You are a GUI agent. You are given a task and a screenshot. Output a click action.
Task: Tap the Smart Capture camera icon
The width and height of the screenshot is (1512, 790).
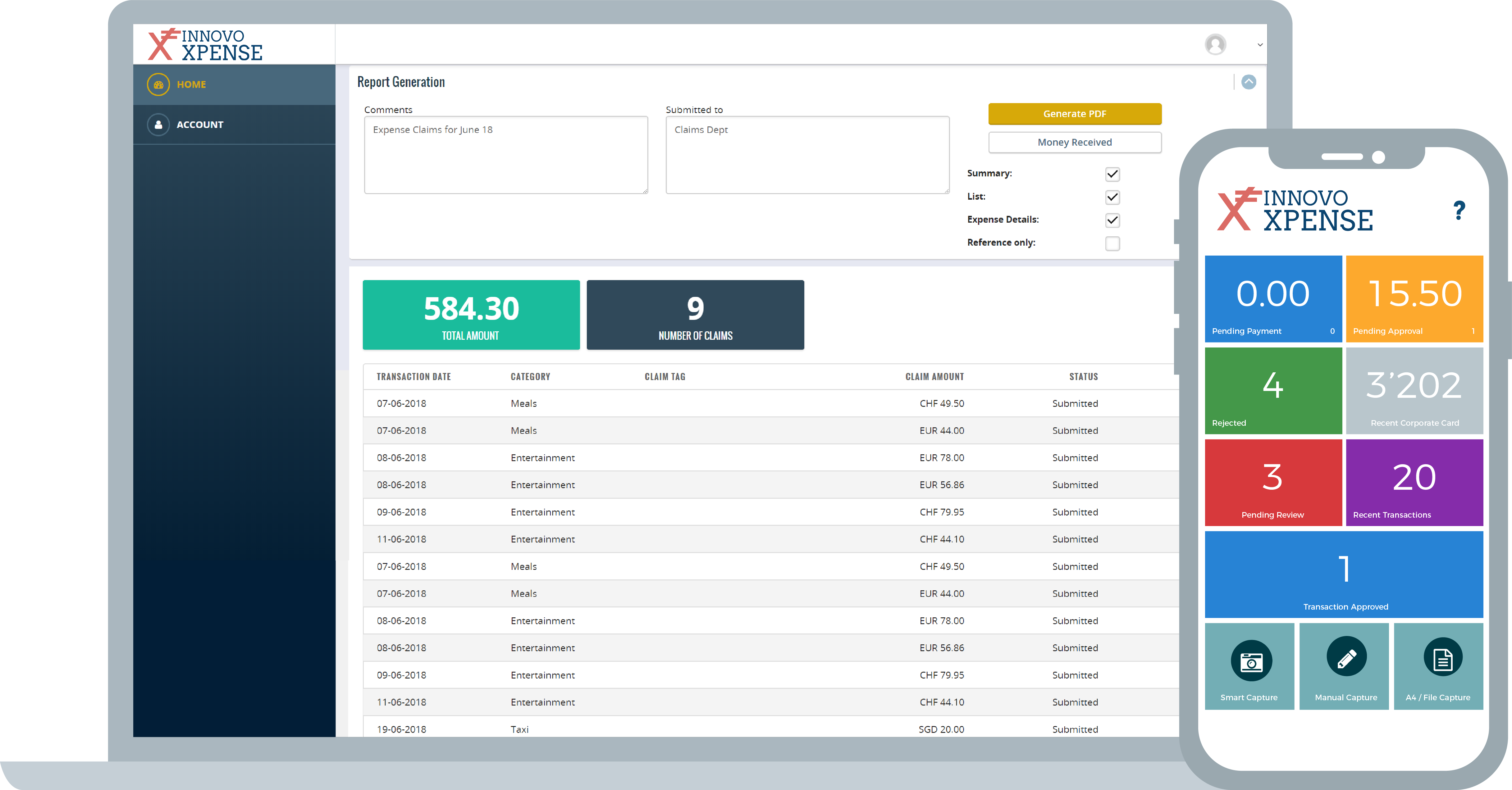pos(1251,661)
